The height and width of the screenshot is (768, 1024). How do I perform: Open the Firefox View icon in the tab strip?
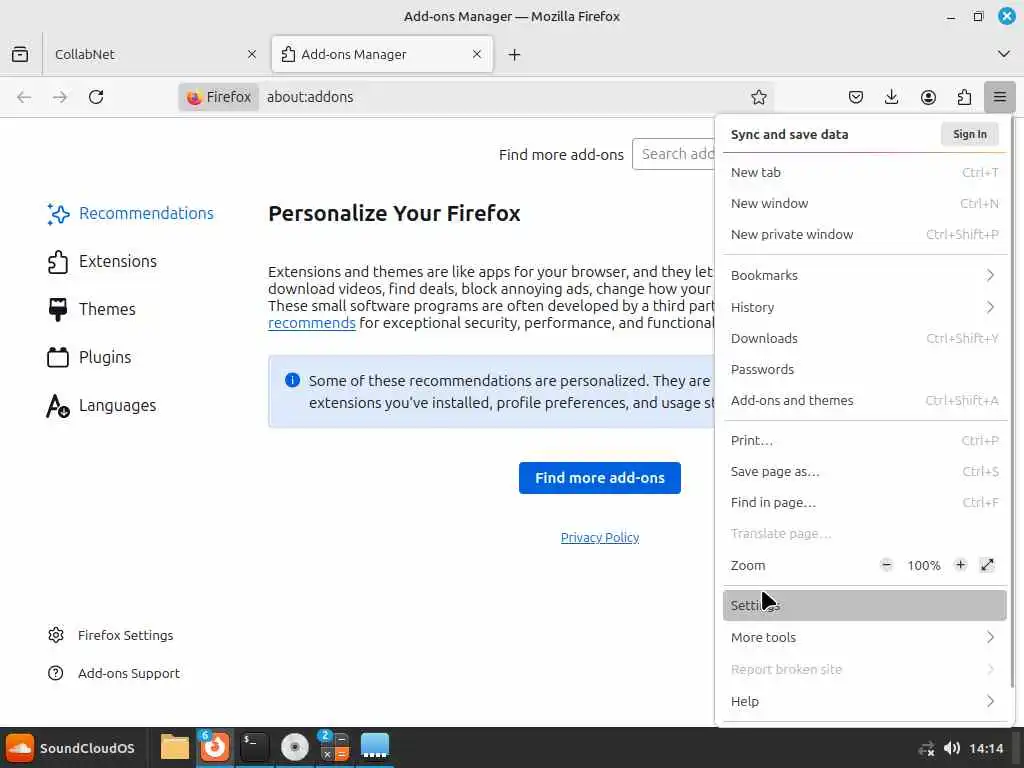20,54
